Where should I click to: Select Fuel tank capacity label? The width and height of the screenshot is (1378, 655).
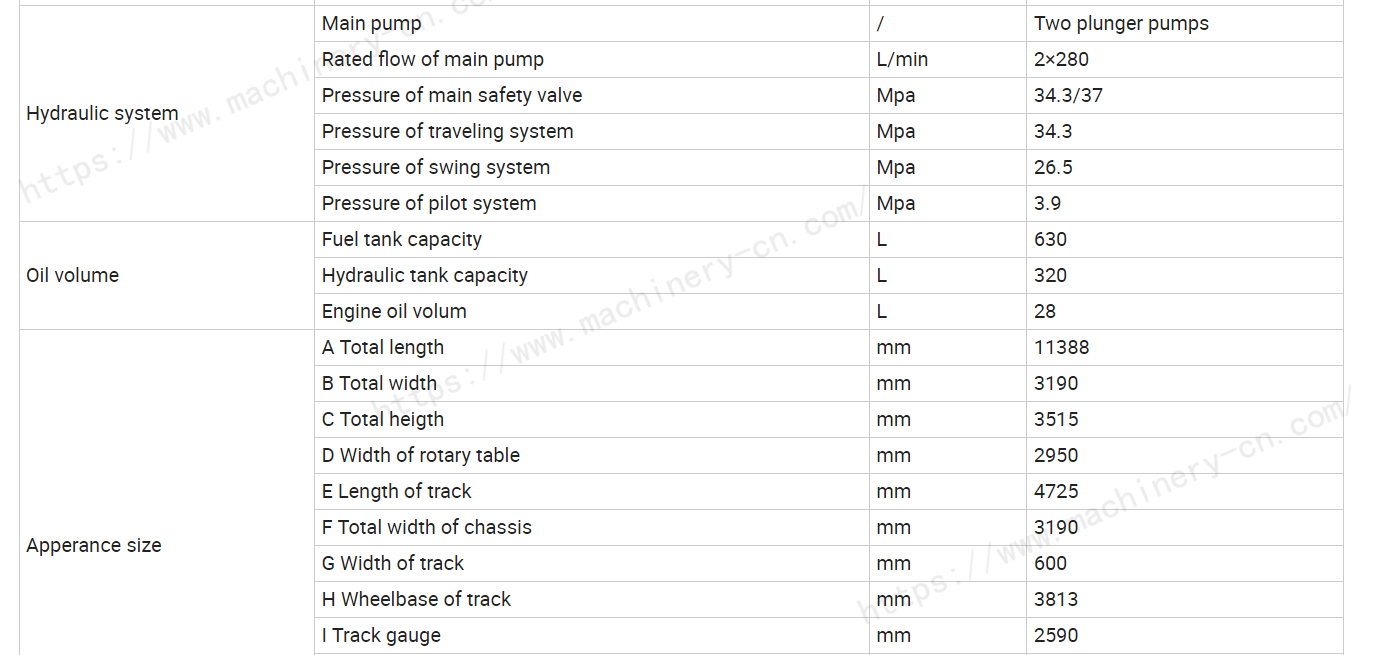pyautogui.click(x=402, y=239)
